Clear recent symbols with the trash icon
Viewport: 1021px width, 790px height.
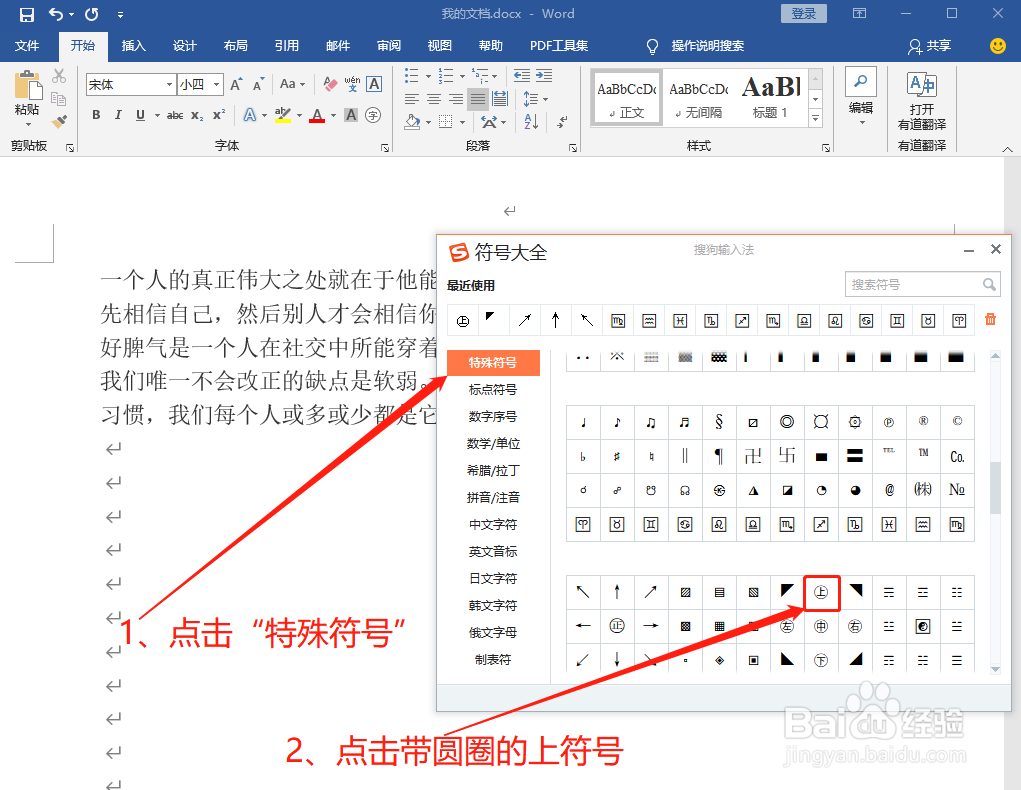pos(990,320)
